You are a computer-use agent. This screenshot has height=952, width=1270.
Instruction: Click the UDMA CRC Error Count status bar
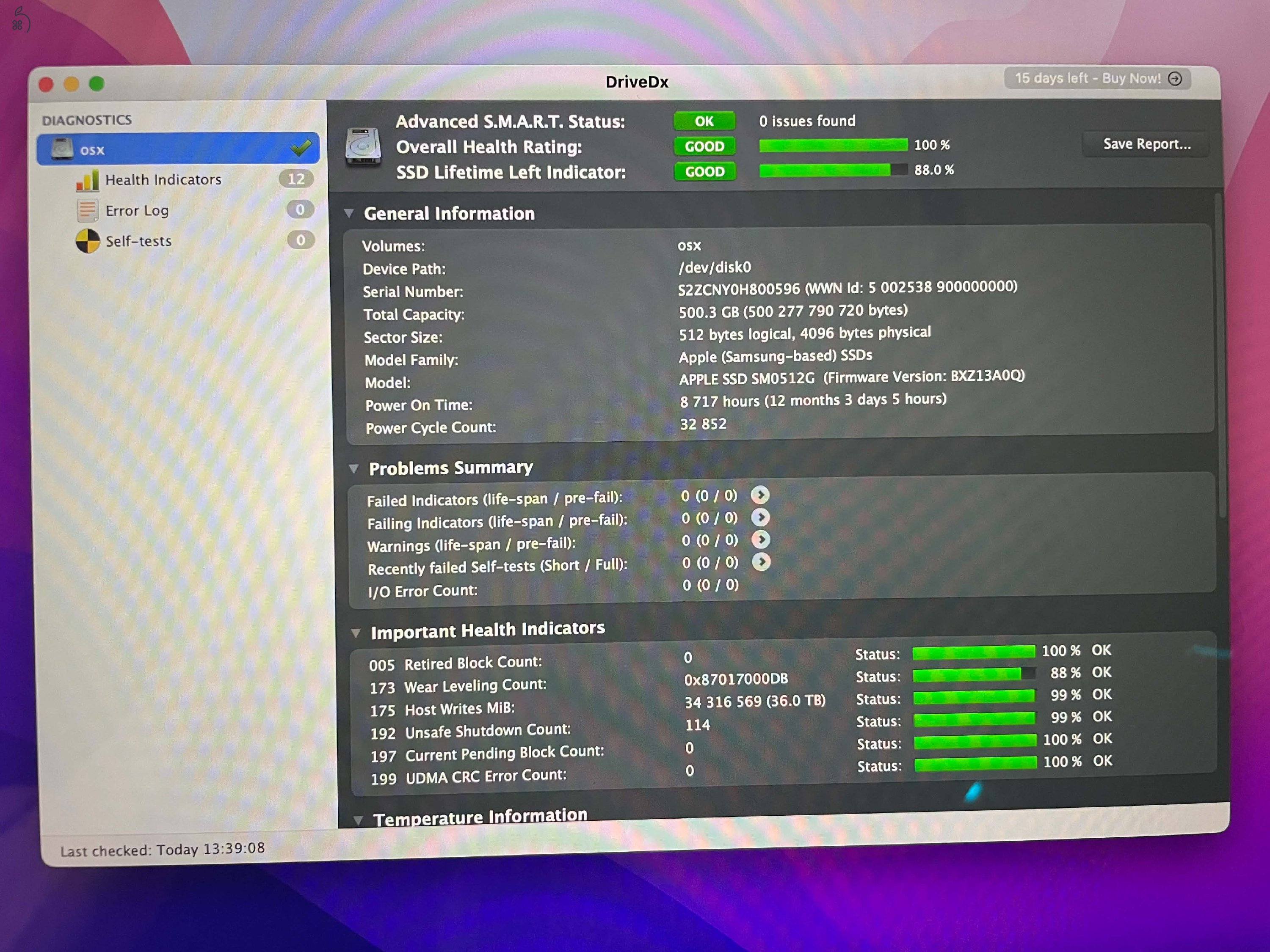(x=976, y=763)
